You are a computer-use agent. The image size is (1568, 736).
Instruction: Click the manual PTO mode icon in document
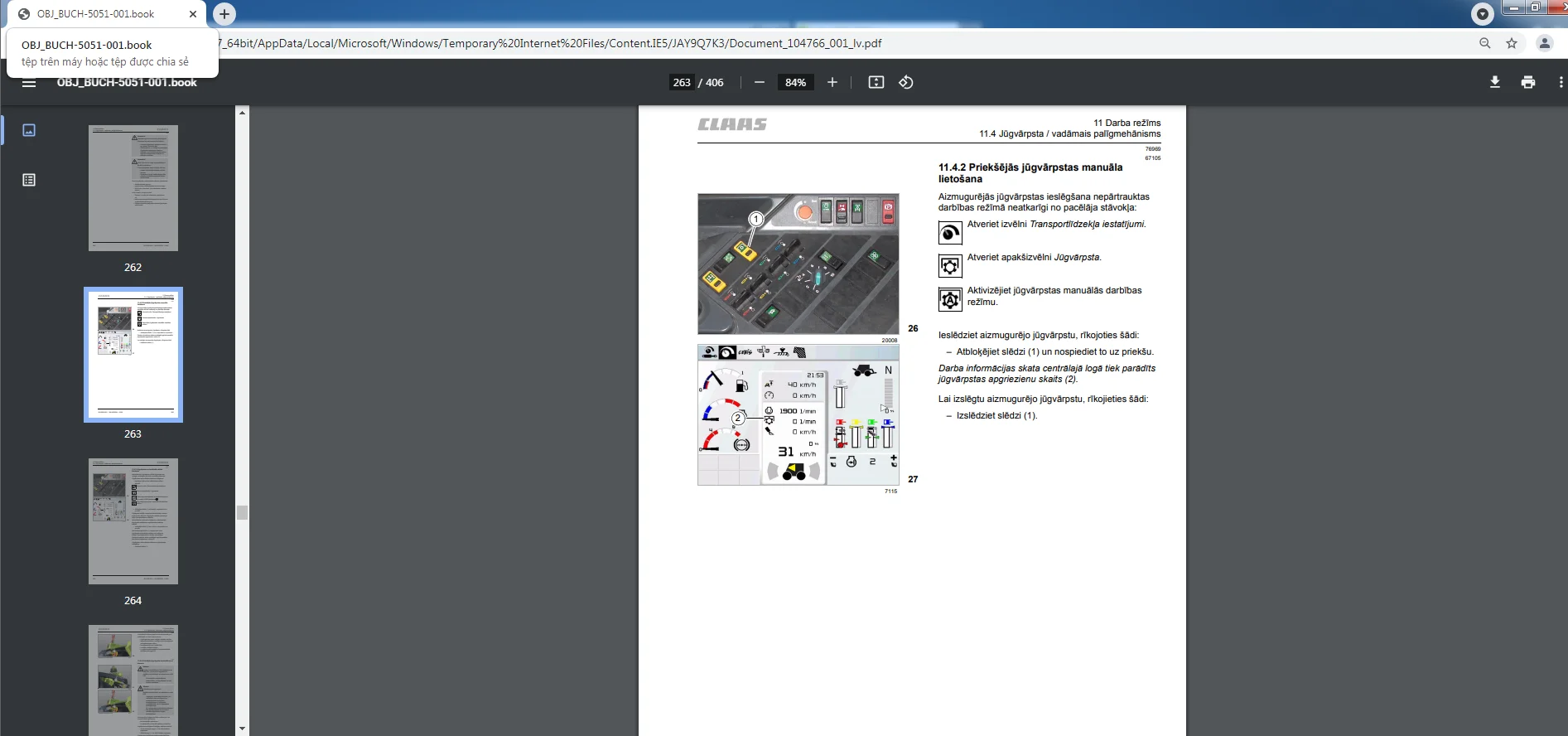tap(950, 299)
